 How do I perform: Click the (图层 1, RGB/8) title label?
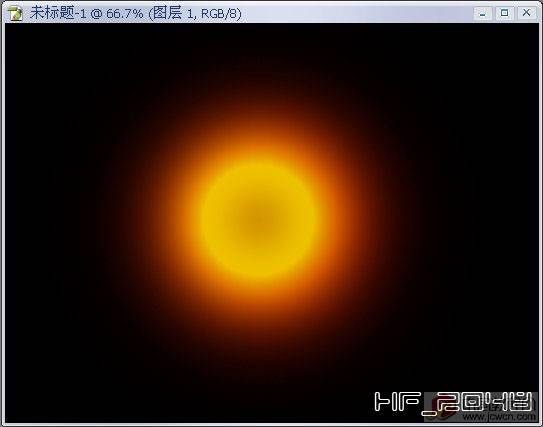(x=195, y=14)
